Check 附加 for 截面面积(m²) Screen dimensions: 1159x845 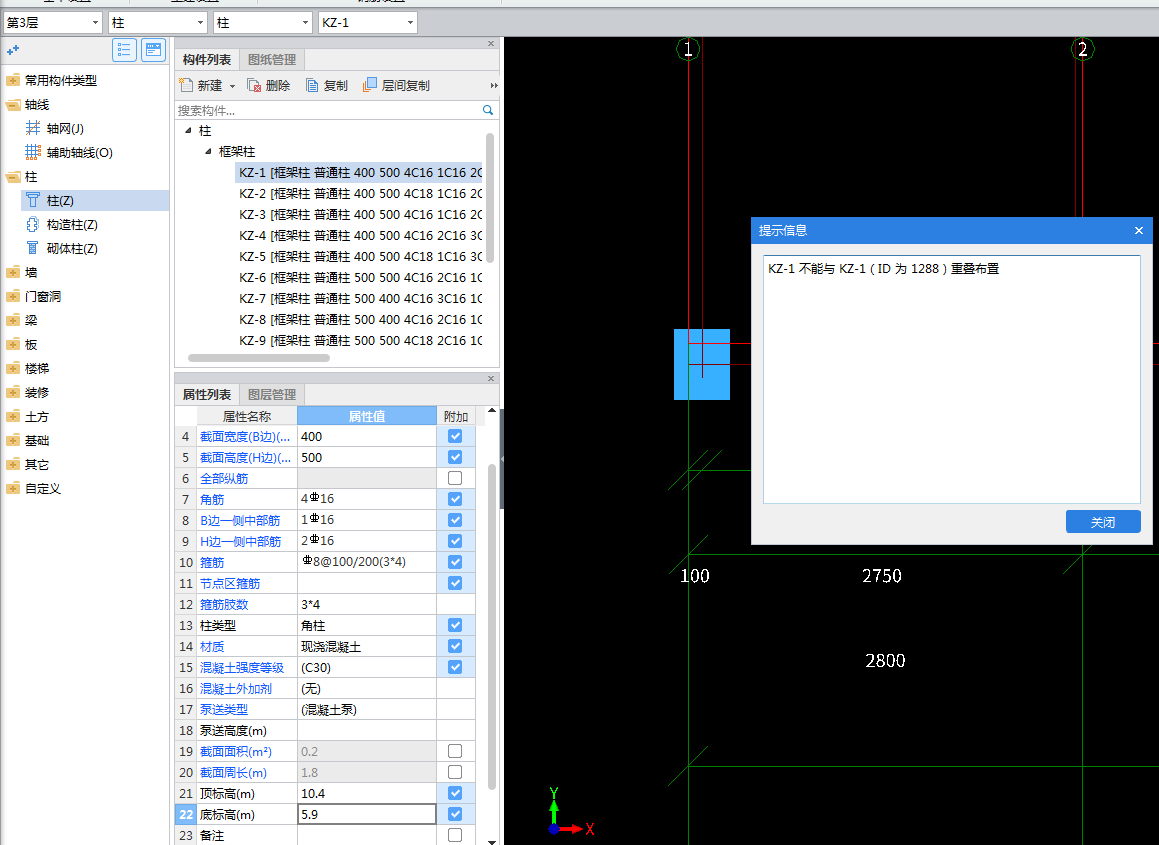point(455,751)
